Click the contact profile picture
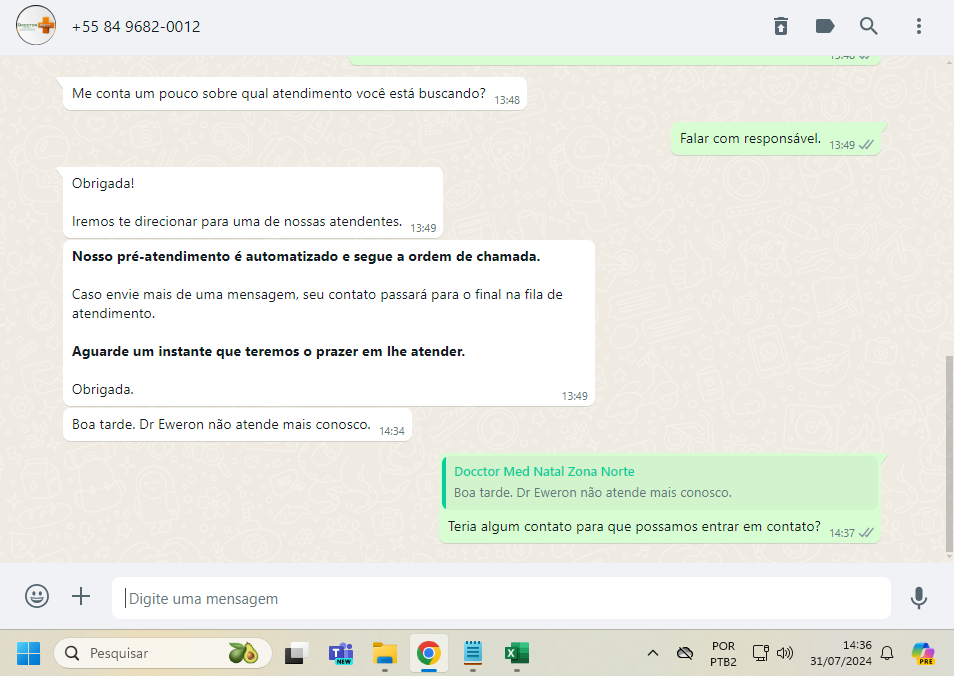This screenshot has width=954, height=676. coord(36,26)
